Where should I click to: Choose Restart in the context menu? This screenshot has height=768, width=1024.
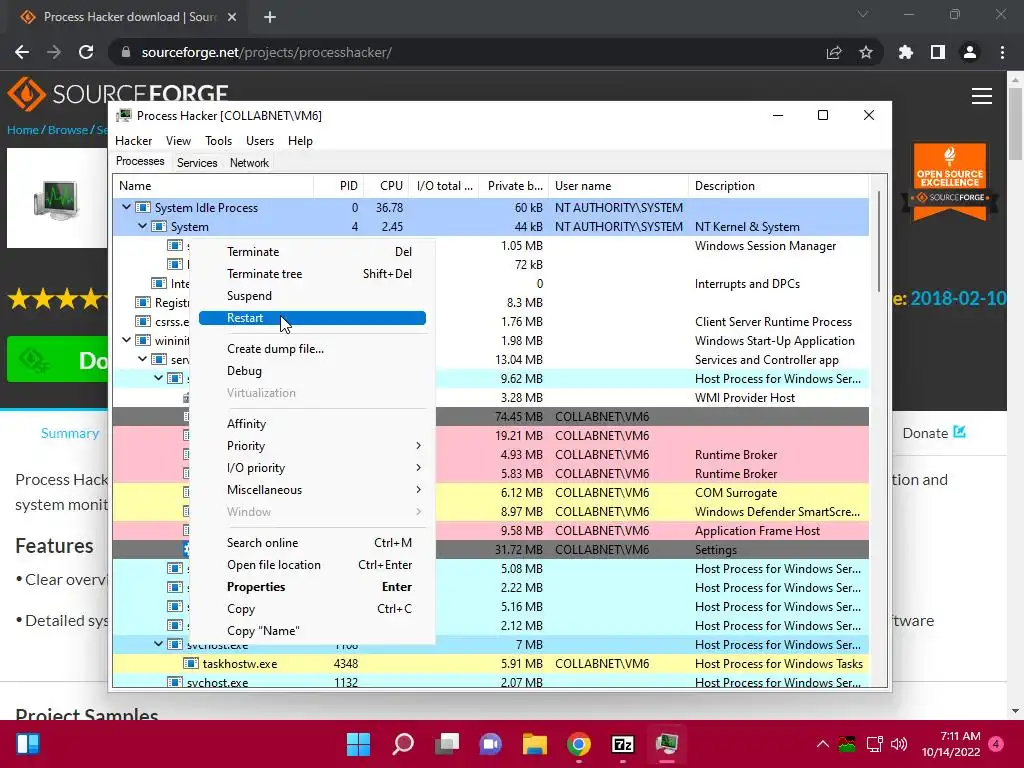click(x=312, y=318)
